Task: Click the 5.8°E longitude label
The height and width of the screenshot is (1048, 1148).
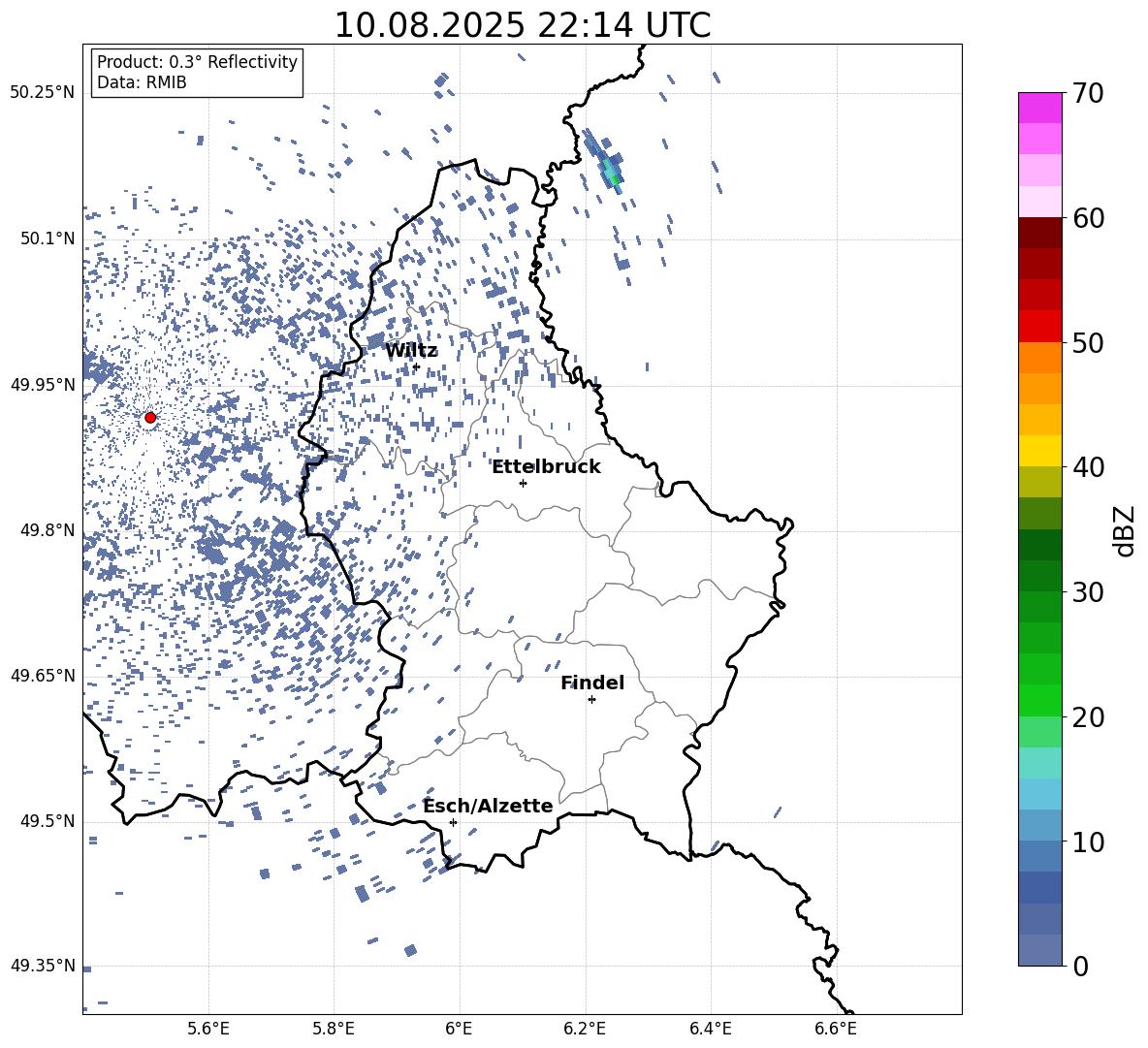Action: 334,1029
